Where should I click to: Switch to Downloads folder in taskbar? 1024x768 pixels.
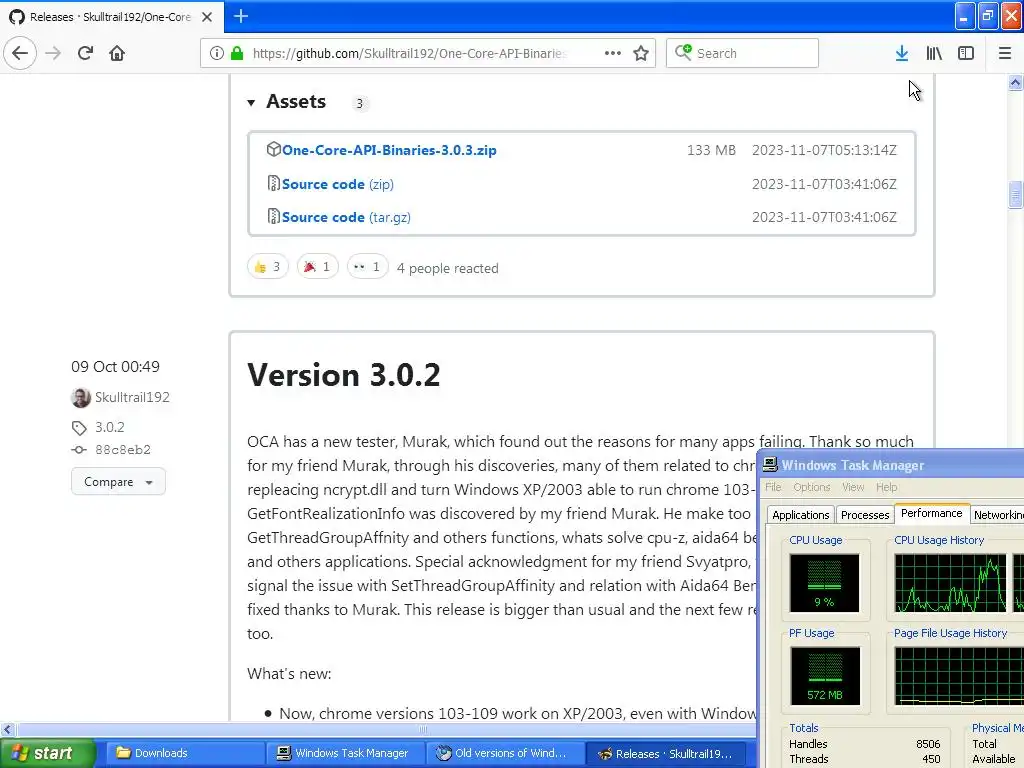(x=184, y=753)
